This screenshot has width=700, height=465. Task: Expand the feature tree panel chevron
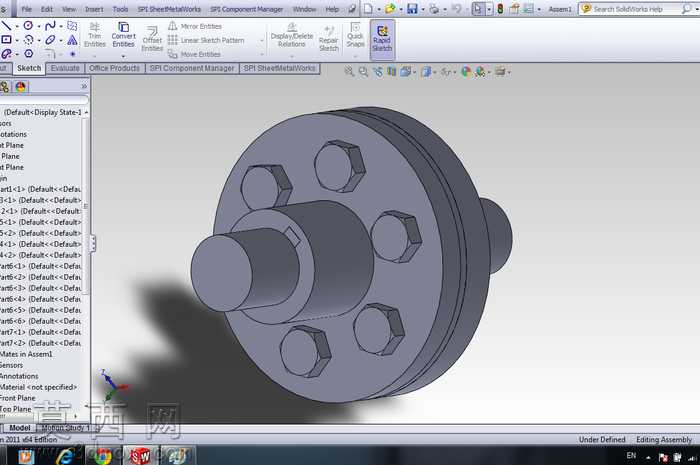click(x=84, y=86)
